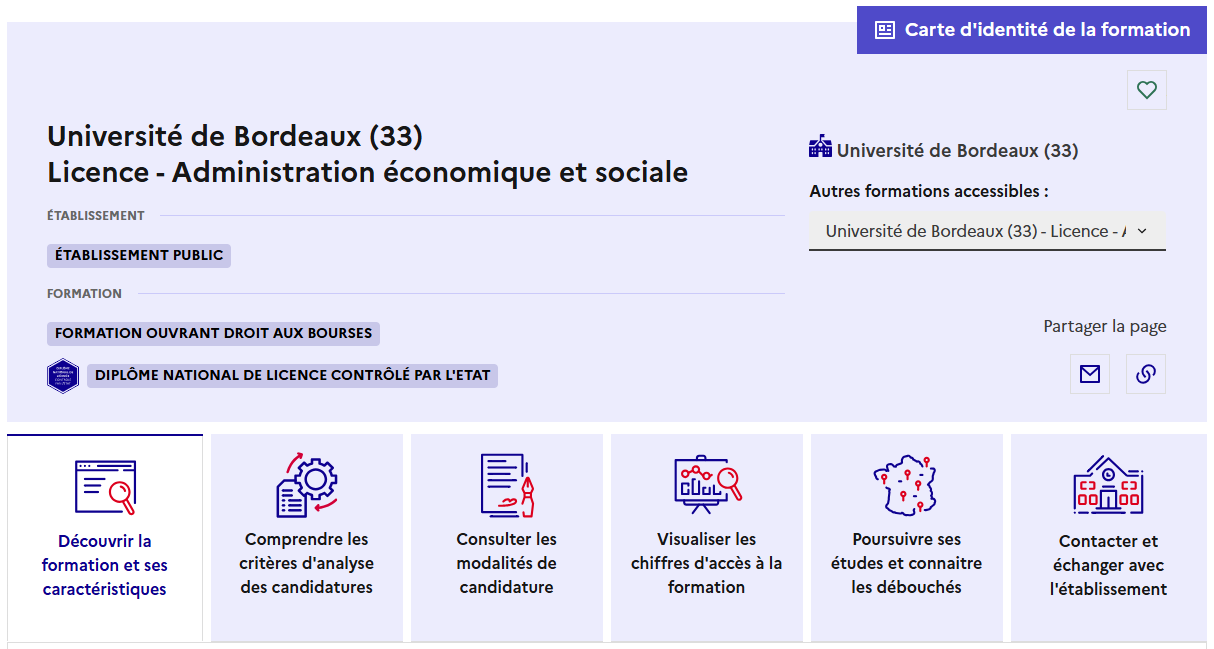Click the school building contact icon
This screenshot has height=649, width=1214.
pos(1108,485)
